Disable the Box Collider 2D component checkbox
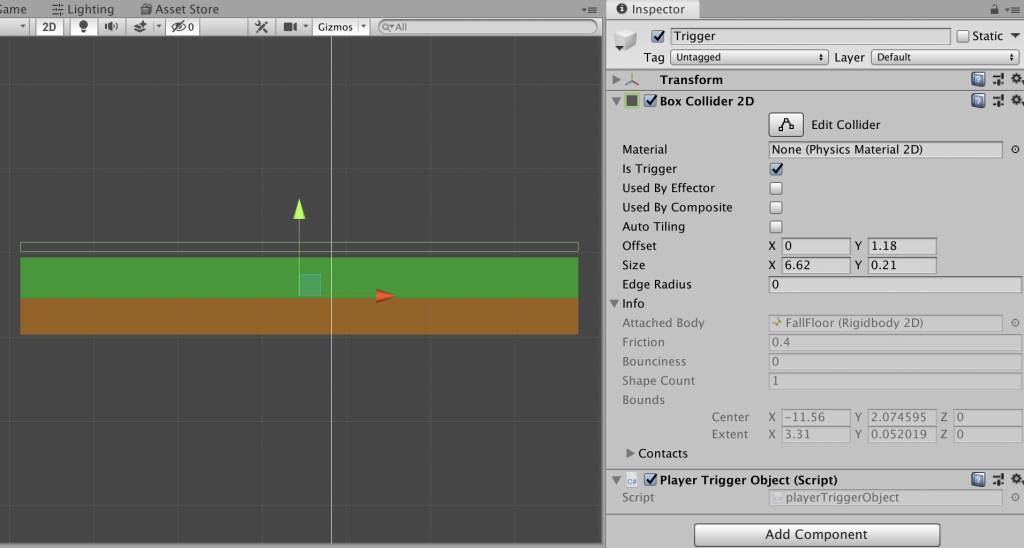1024x548 pixels. [650, 101]
